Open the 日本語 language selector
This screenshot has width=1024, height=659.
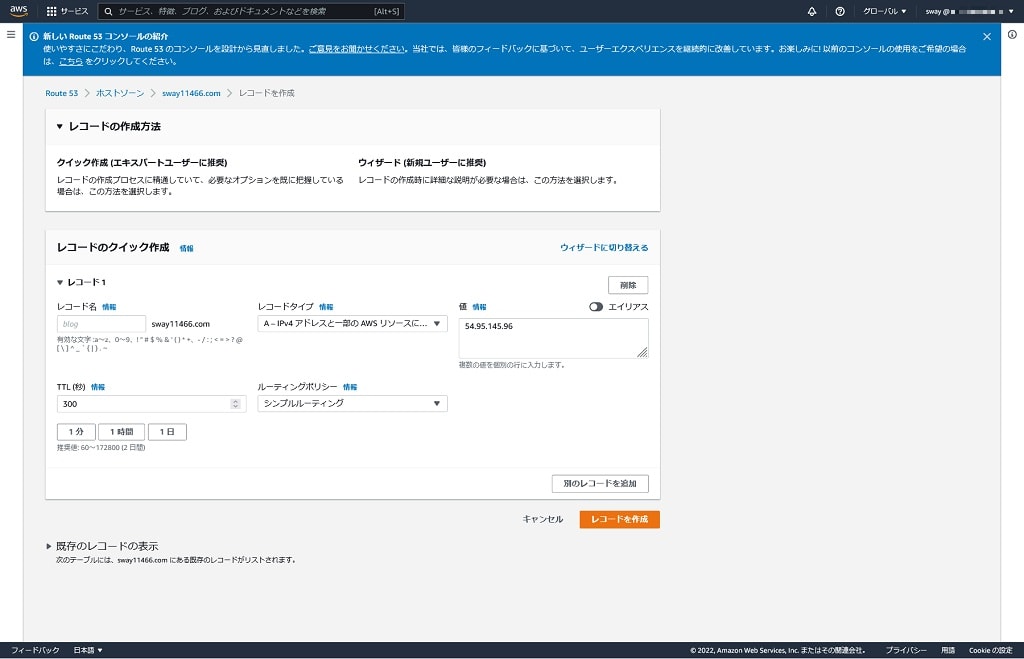[x=88, y=650]
